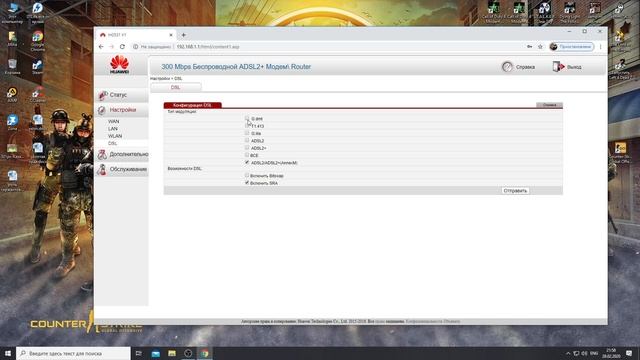This screenshot has height=360, width=640.
Task: Click the Конфигурация DSL panel header
Action: click(192, 105)
